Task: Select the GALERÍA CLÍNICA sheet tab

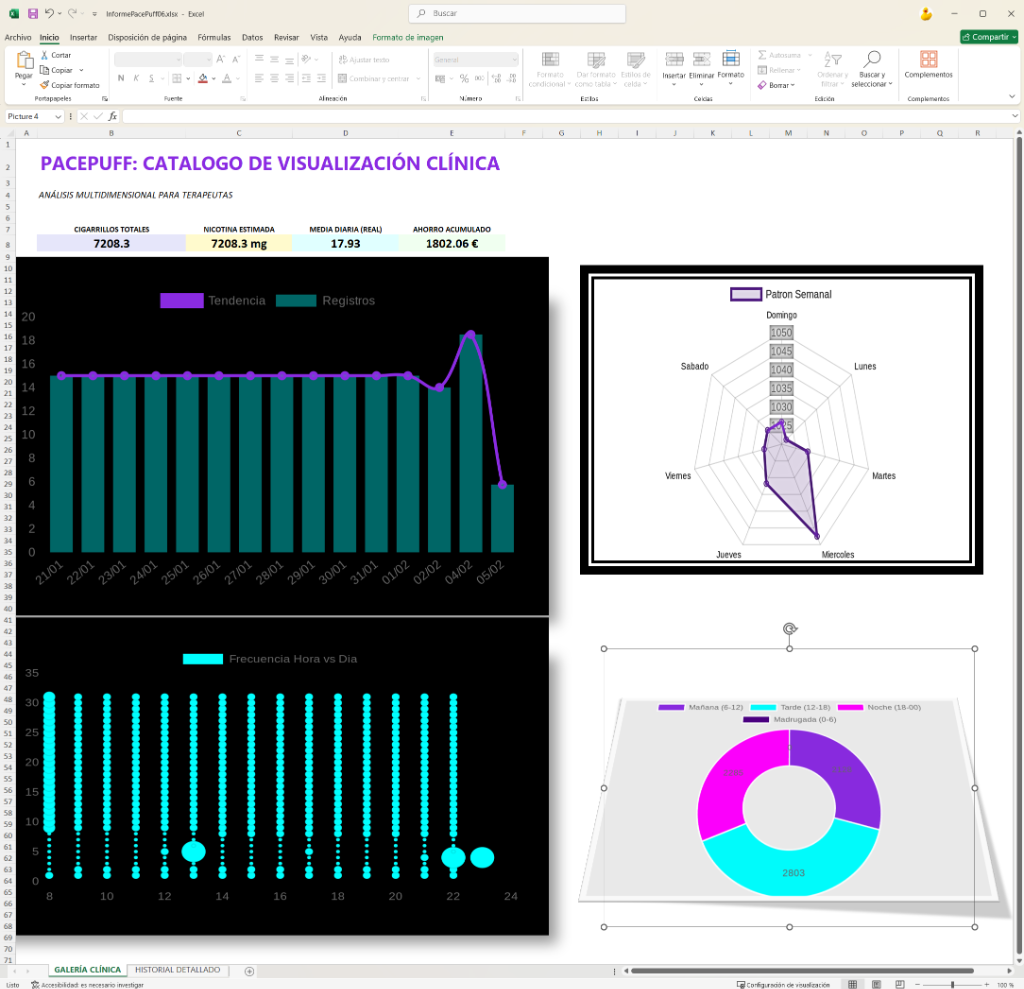Action: (x=88, y=970)
